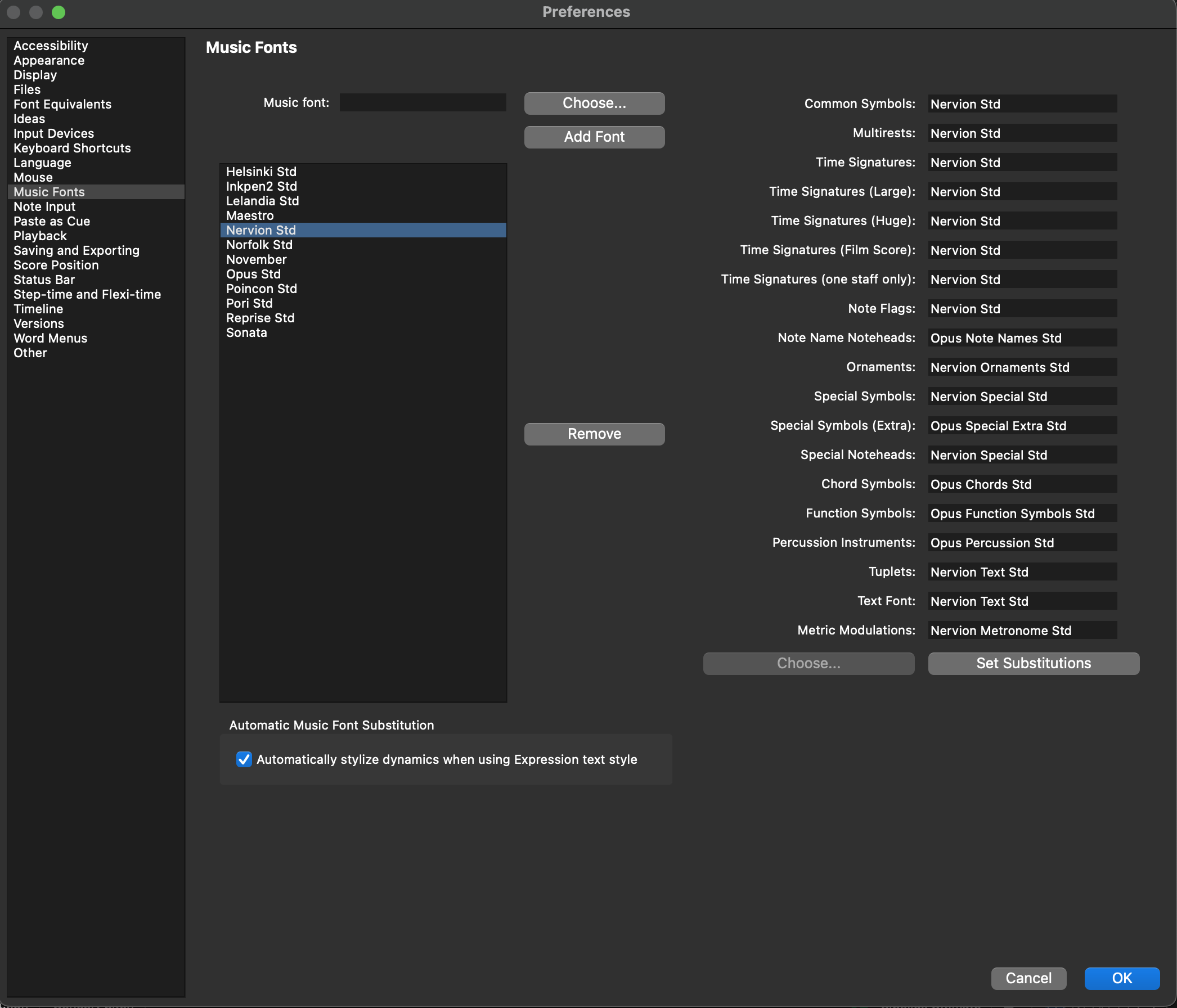The width and height of the screenshot is (1177, 1008).
Task: Click the Set Substitutions button
Action: 1034,663
